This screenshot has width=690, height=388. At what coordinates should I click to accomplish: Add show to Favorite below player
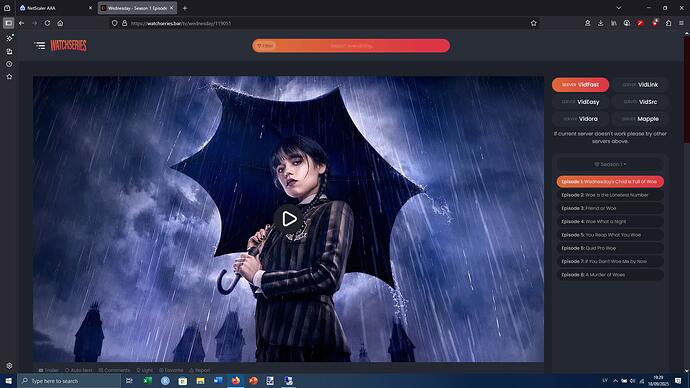(x=171, y=370)
